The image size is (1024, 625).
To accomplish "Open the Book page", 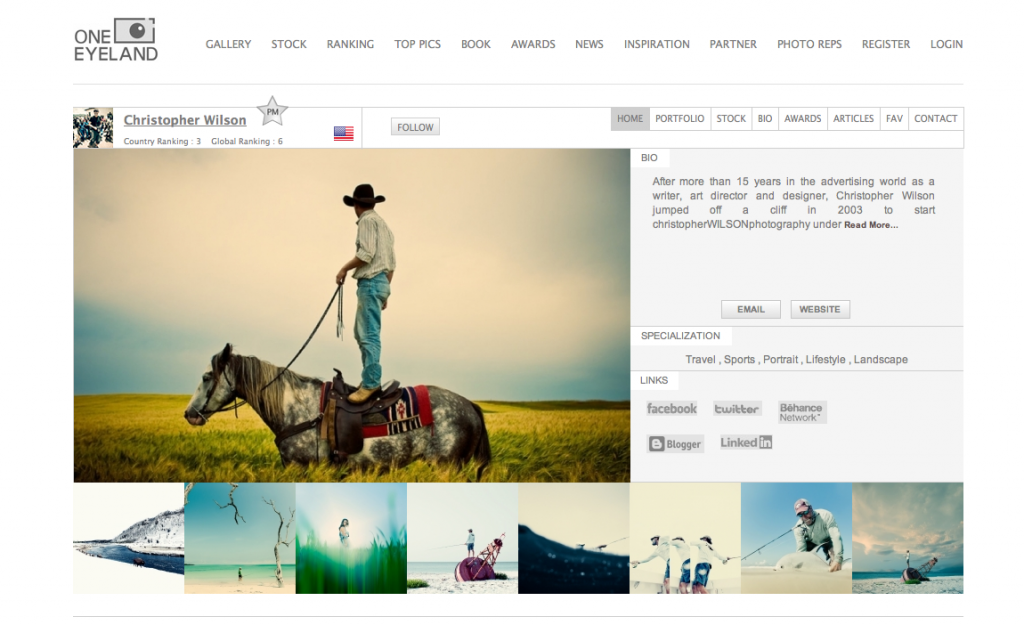I will pos(475,44).
